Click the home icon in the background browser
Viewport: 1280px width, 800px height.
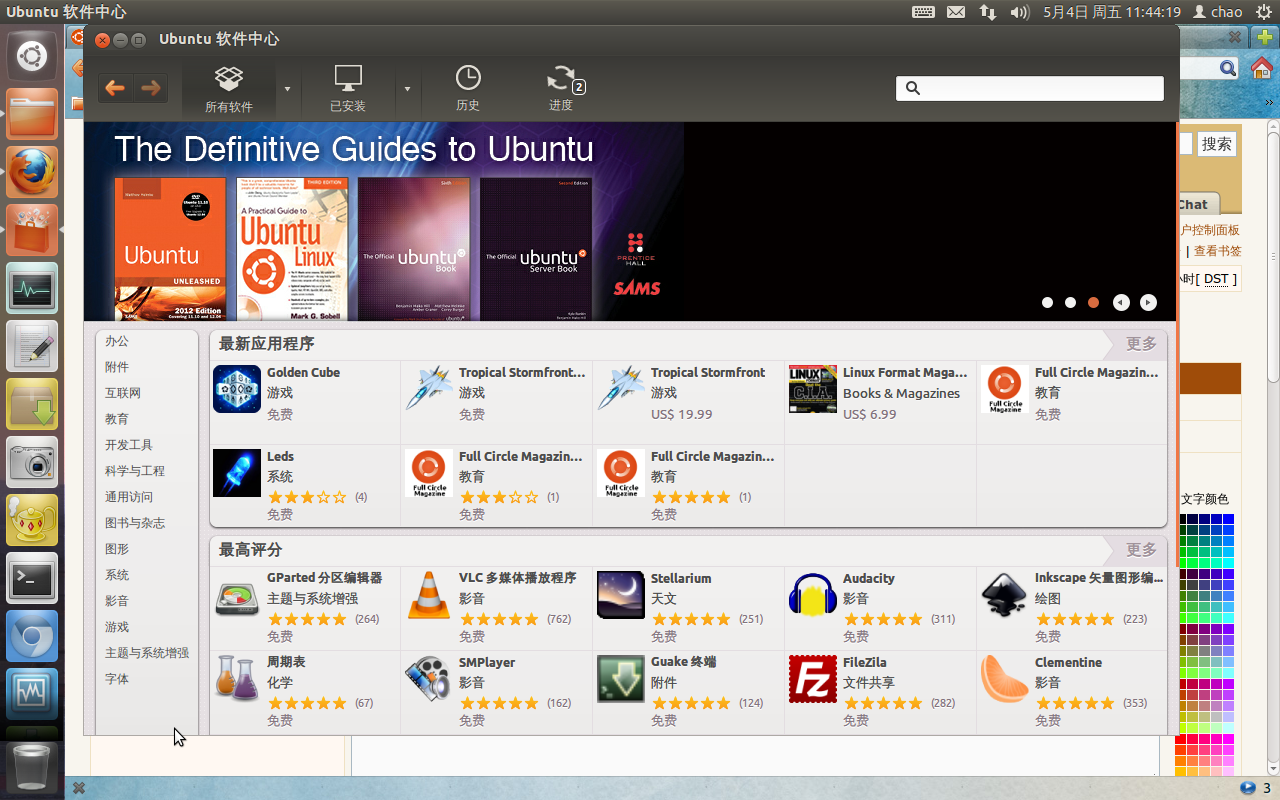click(x=1261, y=68)
